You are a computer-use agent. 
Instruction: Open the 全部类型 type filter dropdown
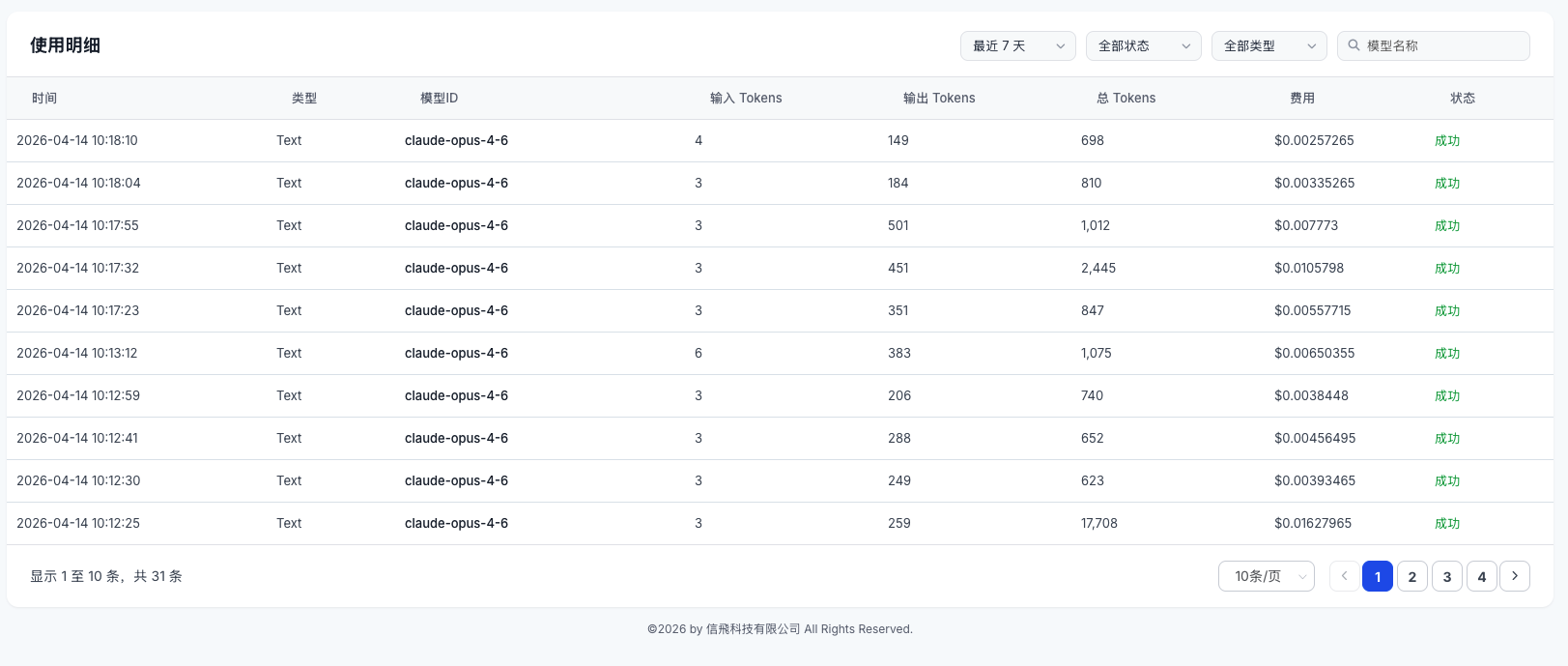coord(1269,45)
